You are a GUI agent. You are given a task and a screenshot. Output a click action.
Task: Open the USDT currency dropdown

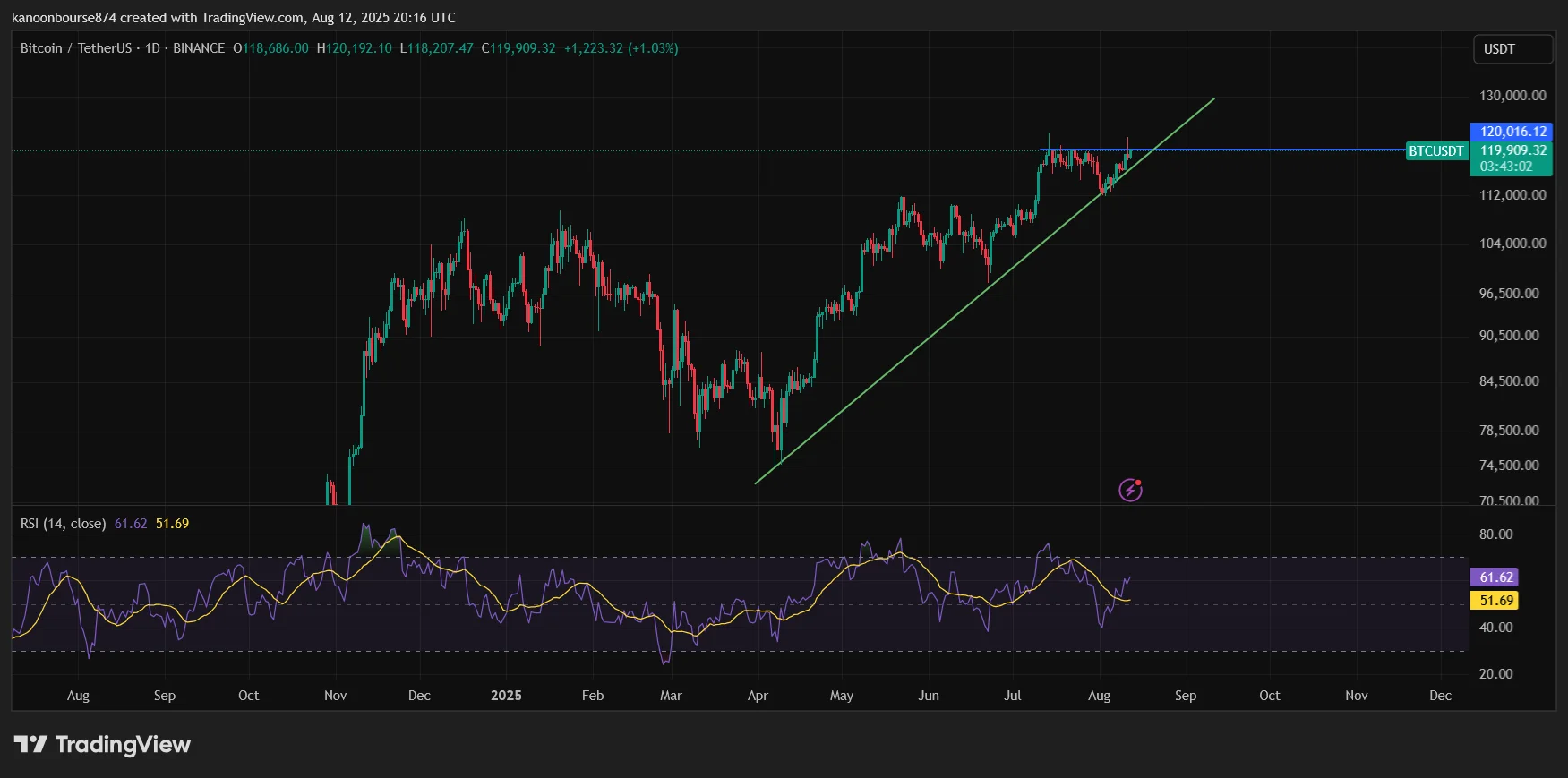tap(1513, 49)
